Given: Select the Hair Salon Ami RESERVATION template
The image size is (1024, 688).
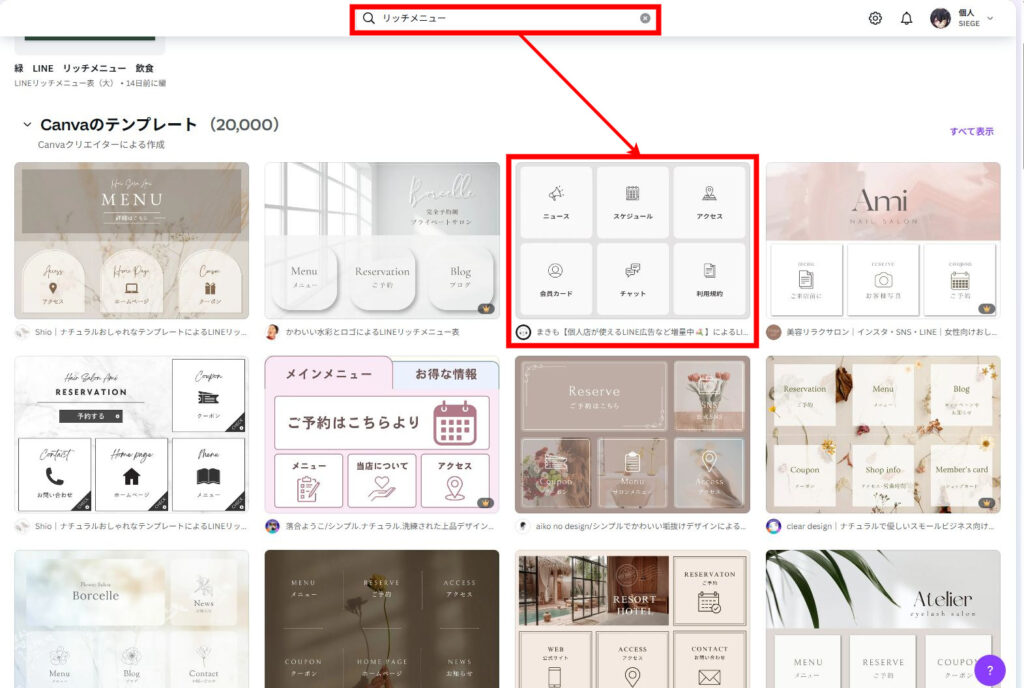Looking at the screenshot, I should (131, 434).
